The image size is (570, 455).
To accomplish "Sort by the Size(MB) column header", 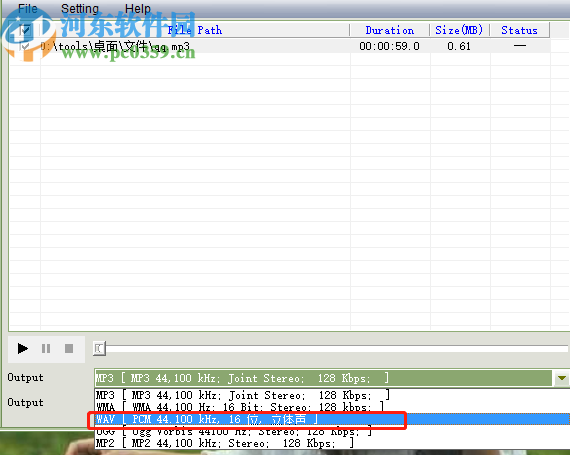I will [459, 30].
